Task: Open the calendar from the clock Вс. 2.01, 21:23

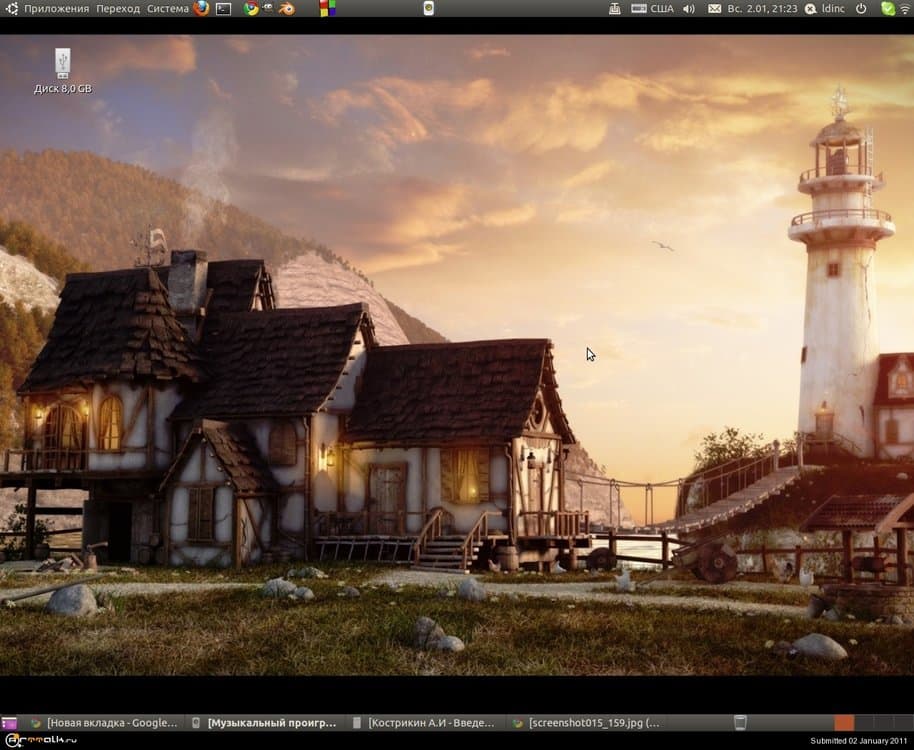Action: pos(762,9)
